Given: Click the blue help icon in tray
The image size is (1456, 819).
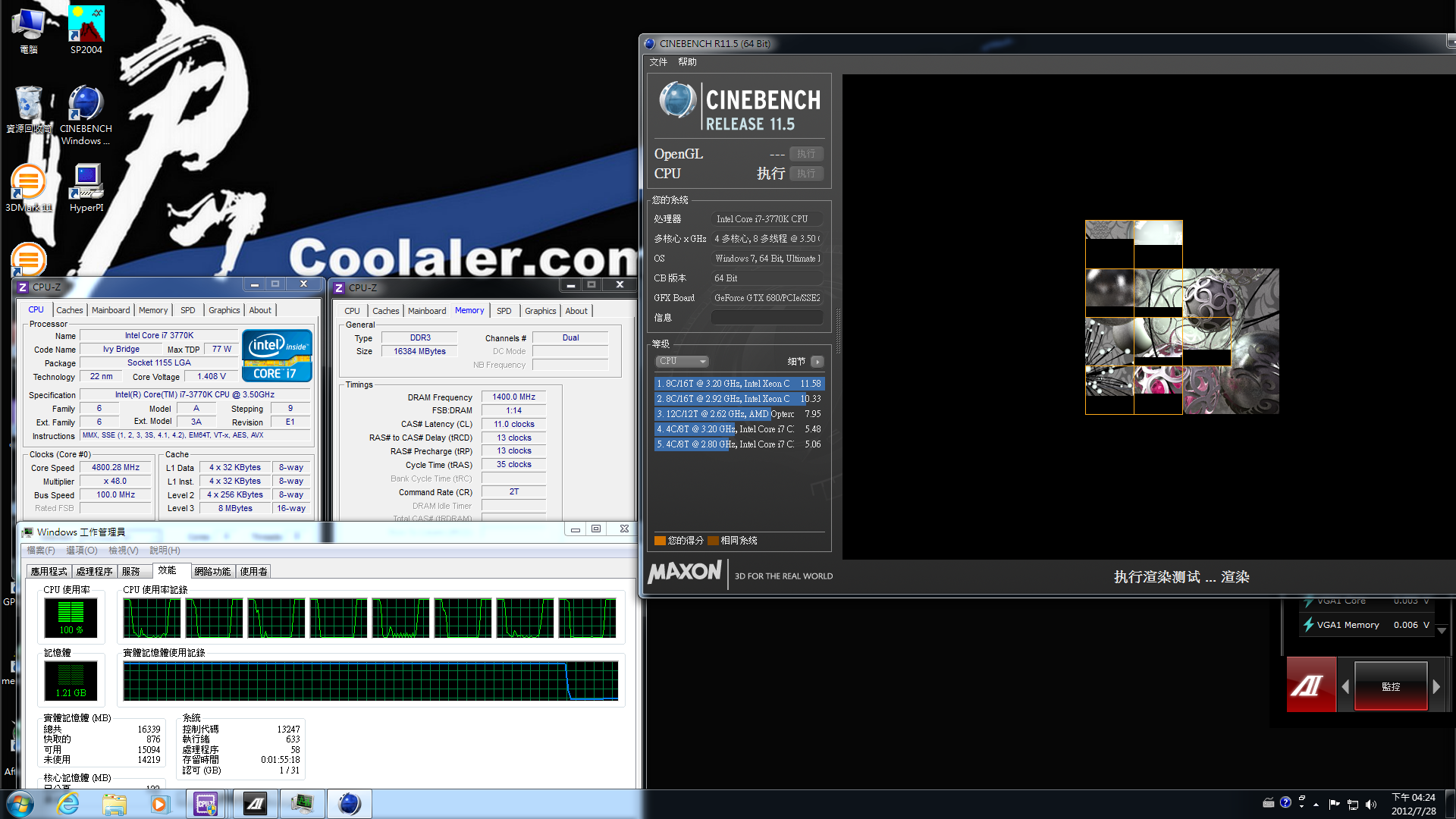Looking at the screenshot, I should pyautogui.click(x=1285, y=802).
